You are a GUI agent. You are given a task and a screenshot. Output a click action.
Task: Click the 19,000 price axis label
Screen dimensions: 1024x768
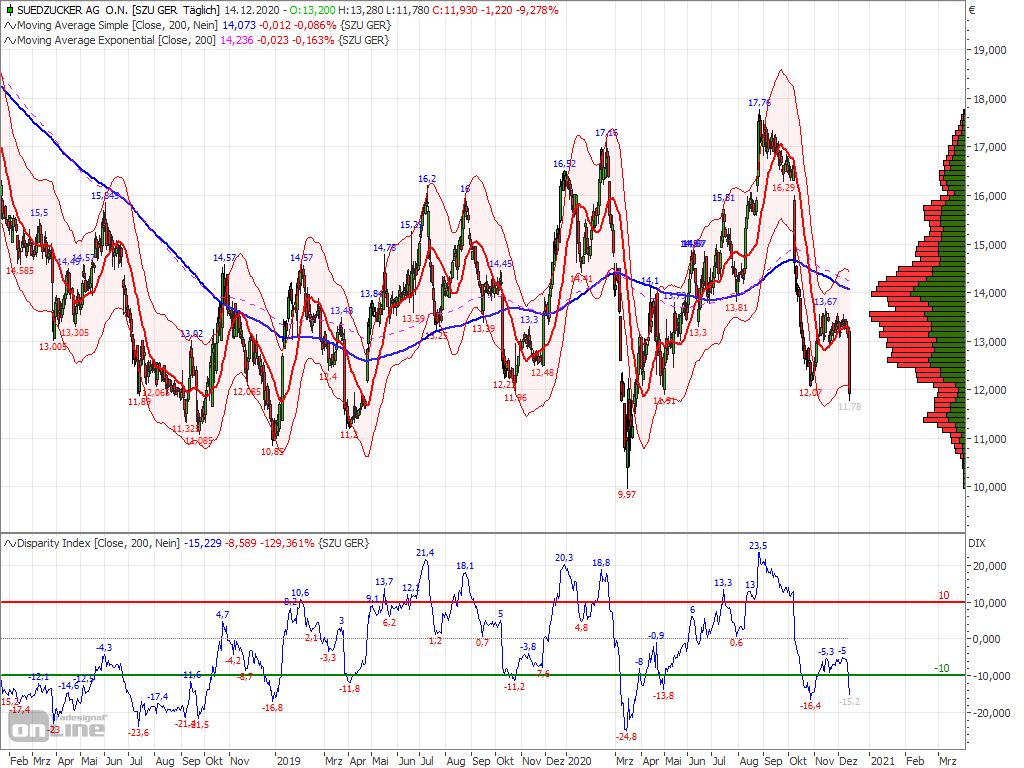point(990,50)
